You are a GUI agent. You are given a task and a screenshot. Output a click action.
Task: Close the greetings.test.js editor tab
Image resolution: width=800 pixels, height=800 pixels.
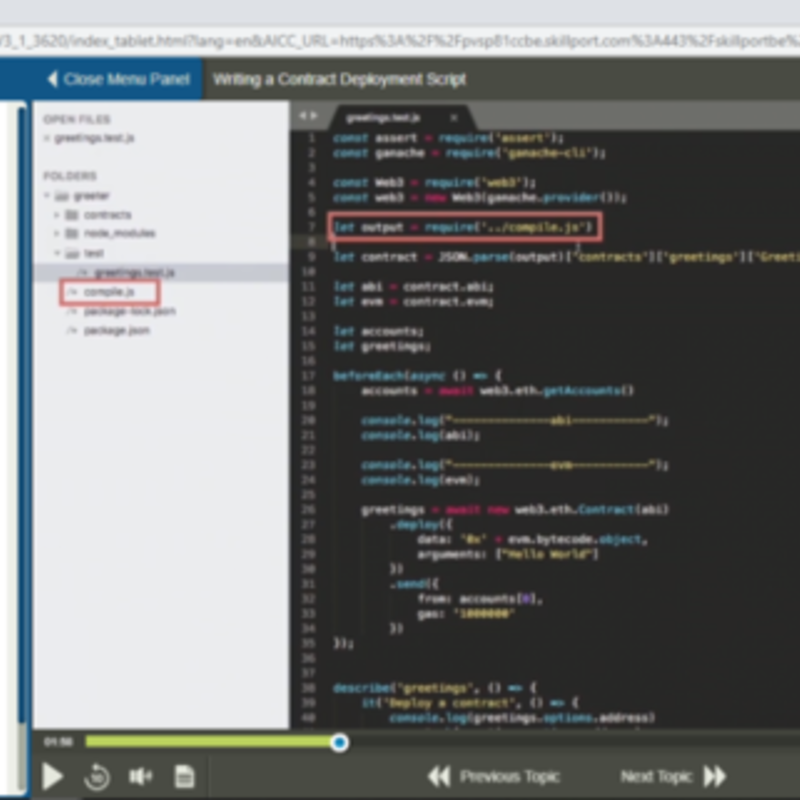[x=454, y=118]
